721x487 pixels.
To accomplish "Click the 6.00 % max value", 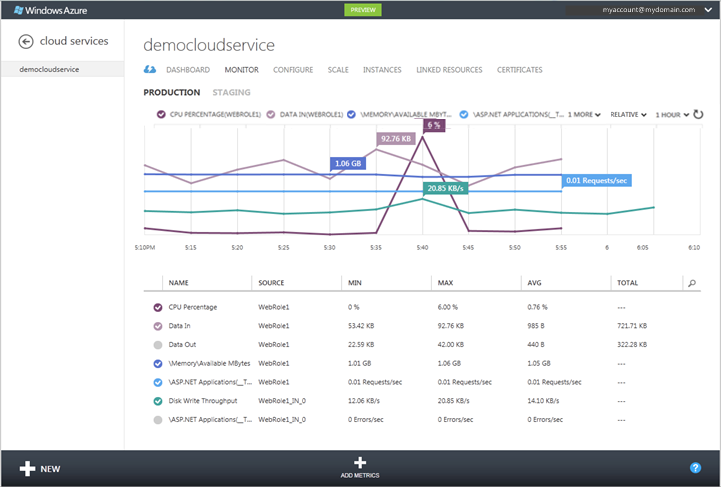I will (447, 307).
